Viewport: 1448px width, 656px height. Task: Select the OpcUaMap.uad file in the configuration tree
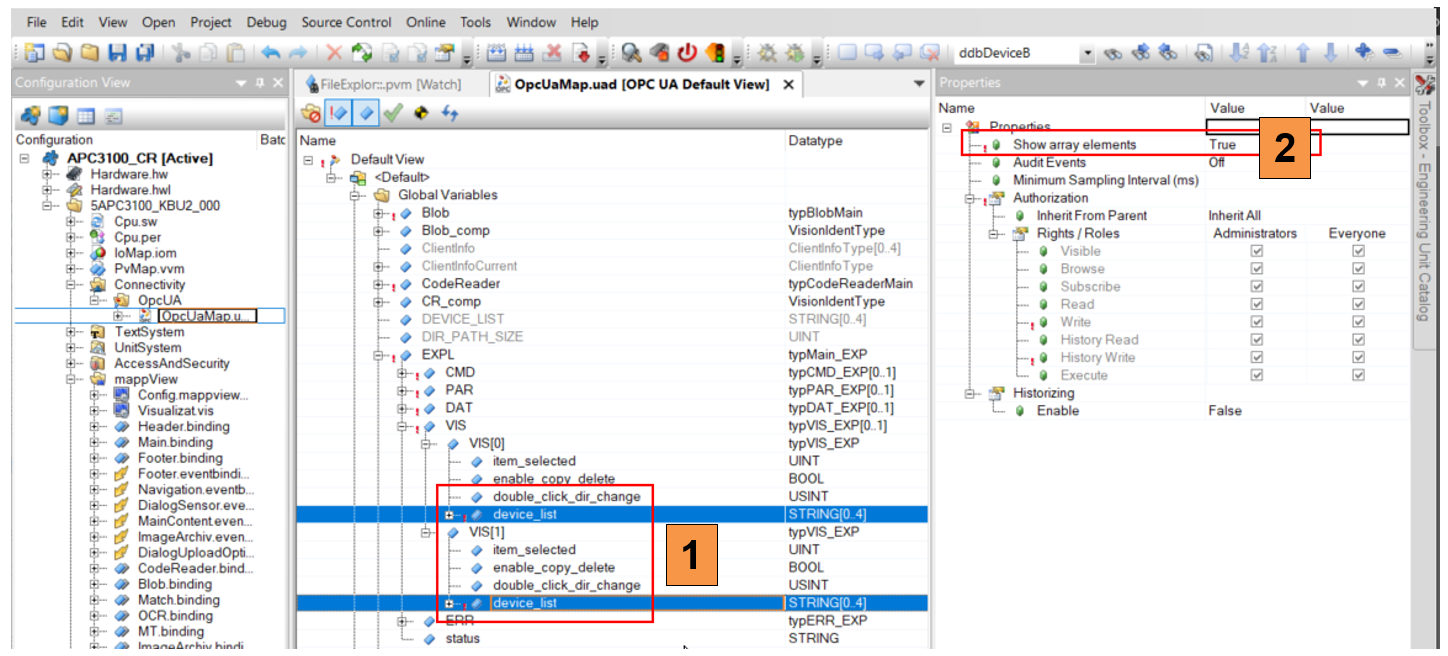pyautogui.click(x=206, y=316)
